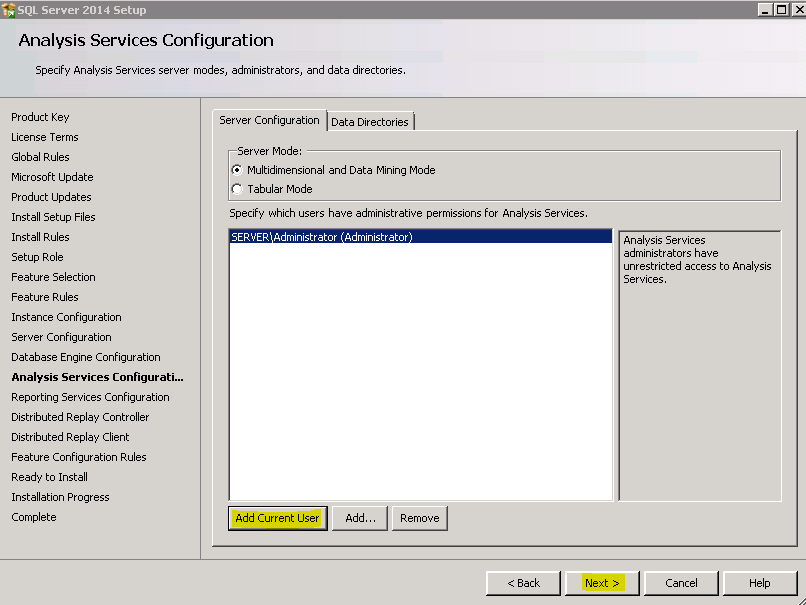Screen dimensions: 806x605
Task: Minimize the SQL Server 2014 Setup window
Action: (x=765, y=10)
